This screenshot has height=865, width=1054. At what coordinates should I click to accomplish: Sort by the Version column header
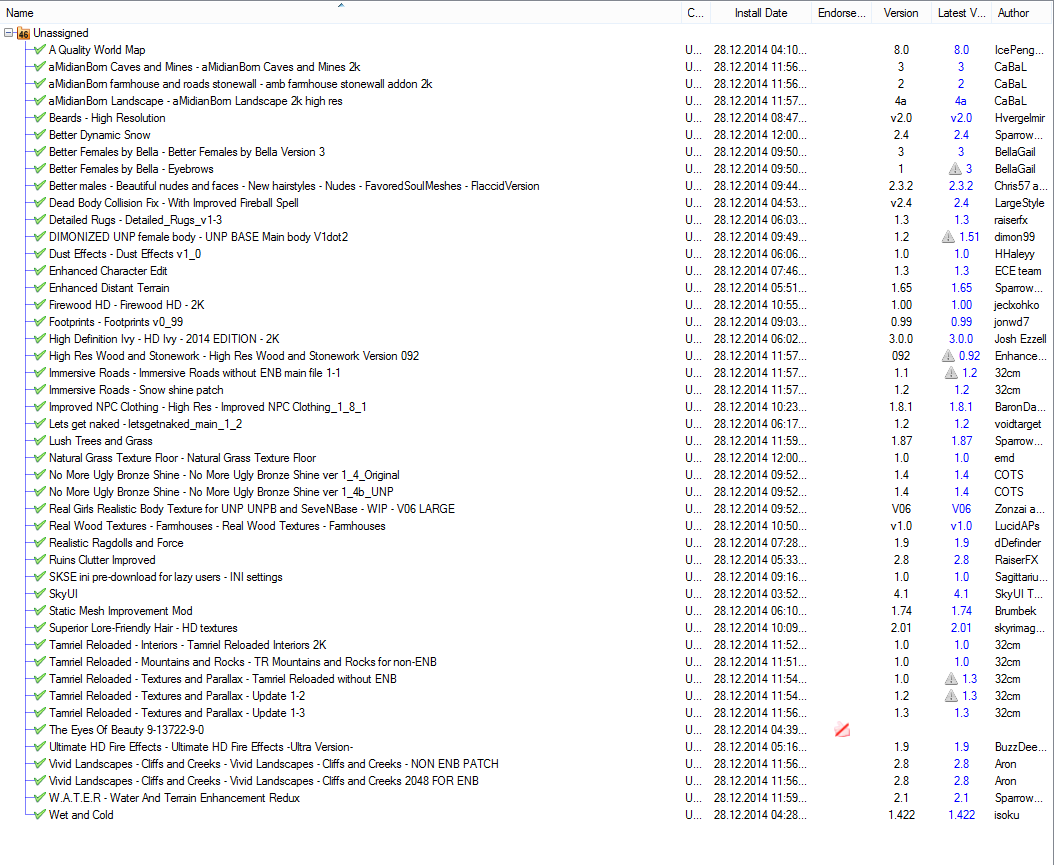901,13
